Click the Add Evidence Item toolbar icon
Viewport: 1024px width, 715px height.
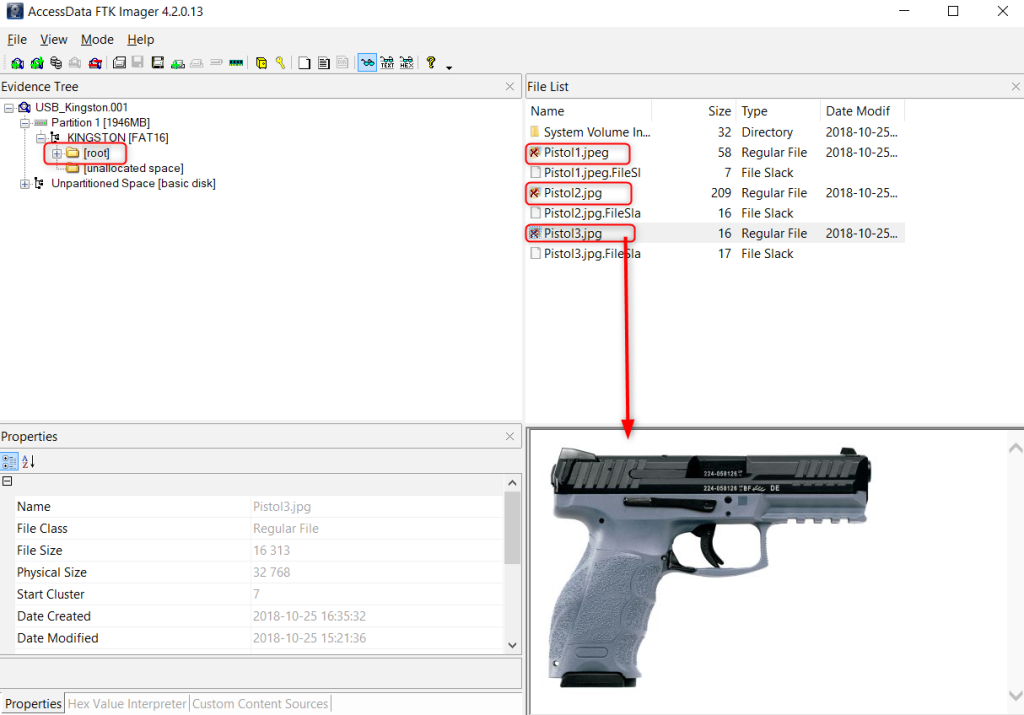[17, 63]
